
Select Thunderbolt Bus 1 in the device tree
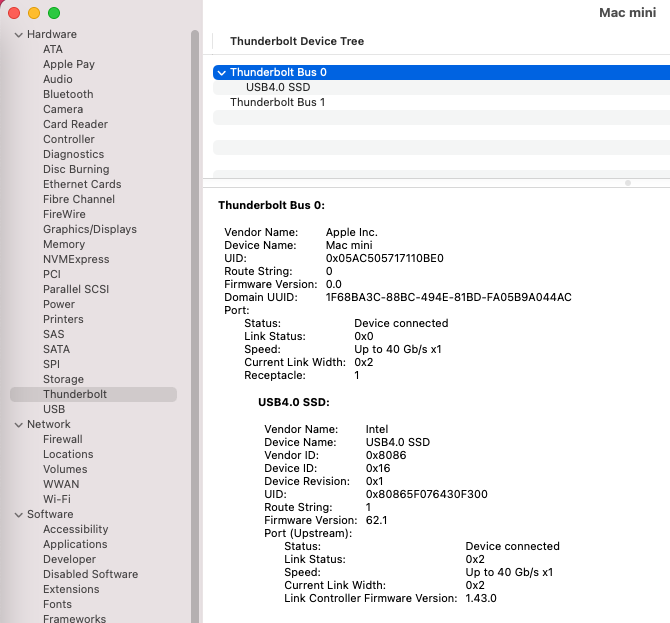(x=278, y=103)
